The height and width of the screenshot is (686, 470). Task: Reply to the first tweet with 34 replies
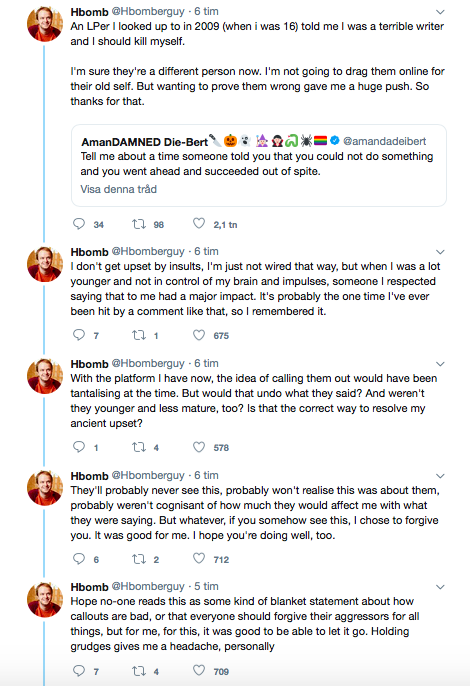pyautogui.click(x=79, y=224)
